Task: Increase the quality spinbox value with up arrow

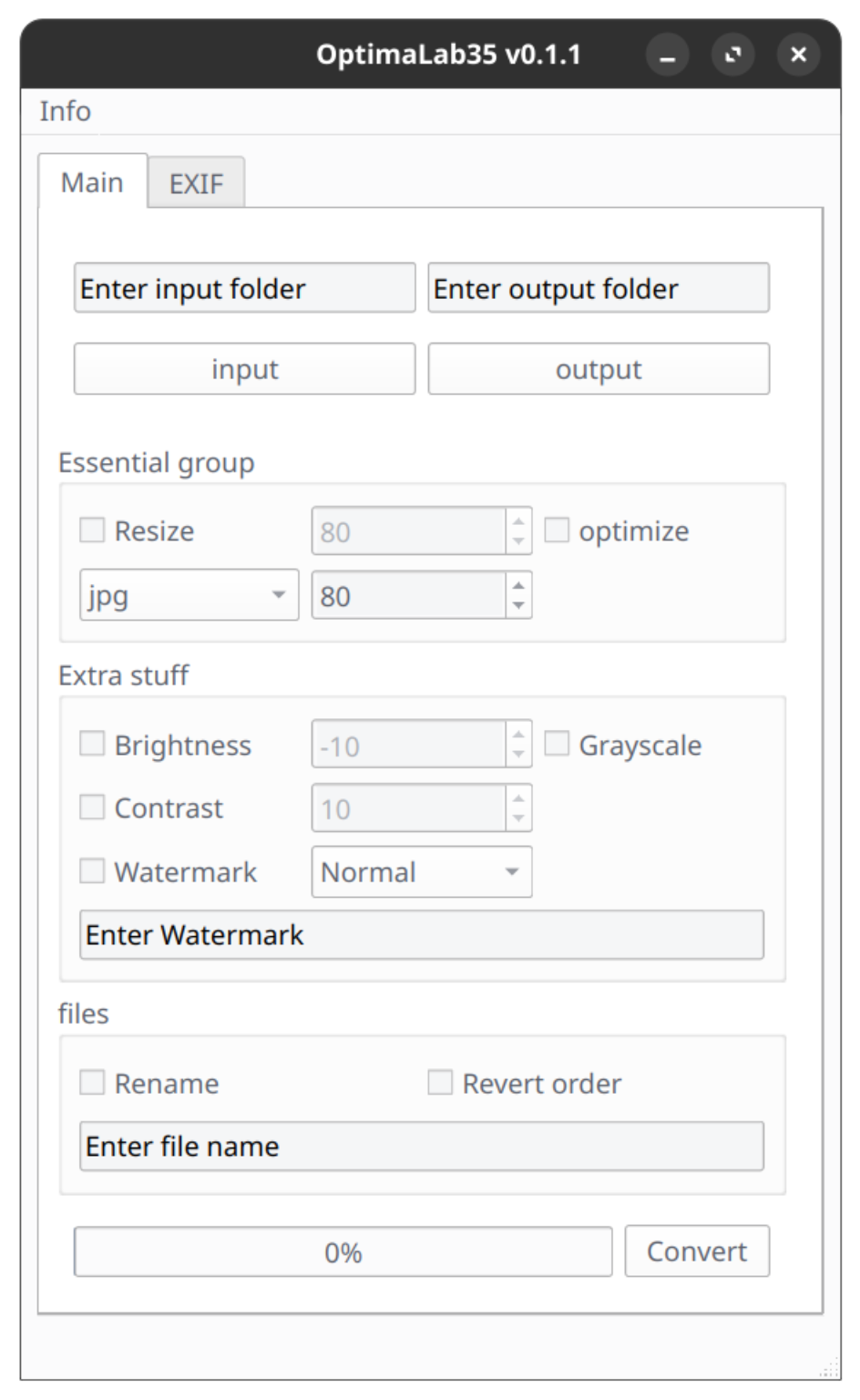Action: coord(518,585)
